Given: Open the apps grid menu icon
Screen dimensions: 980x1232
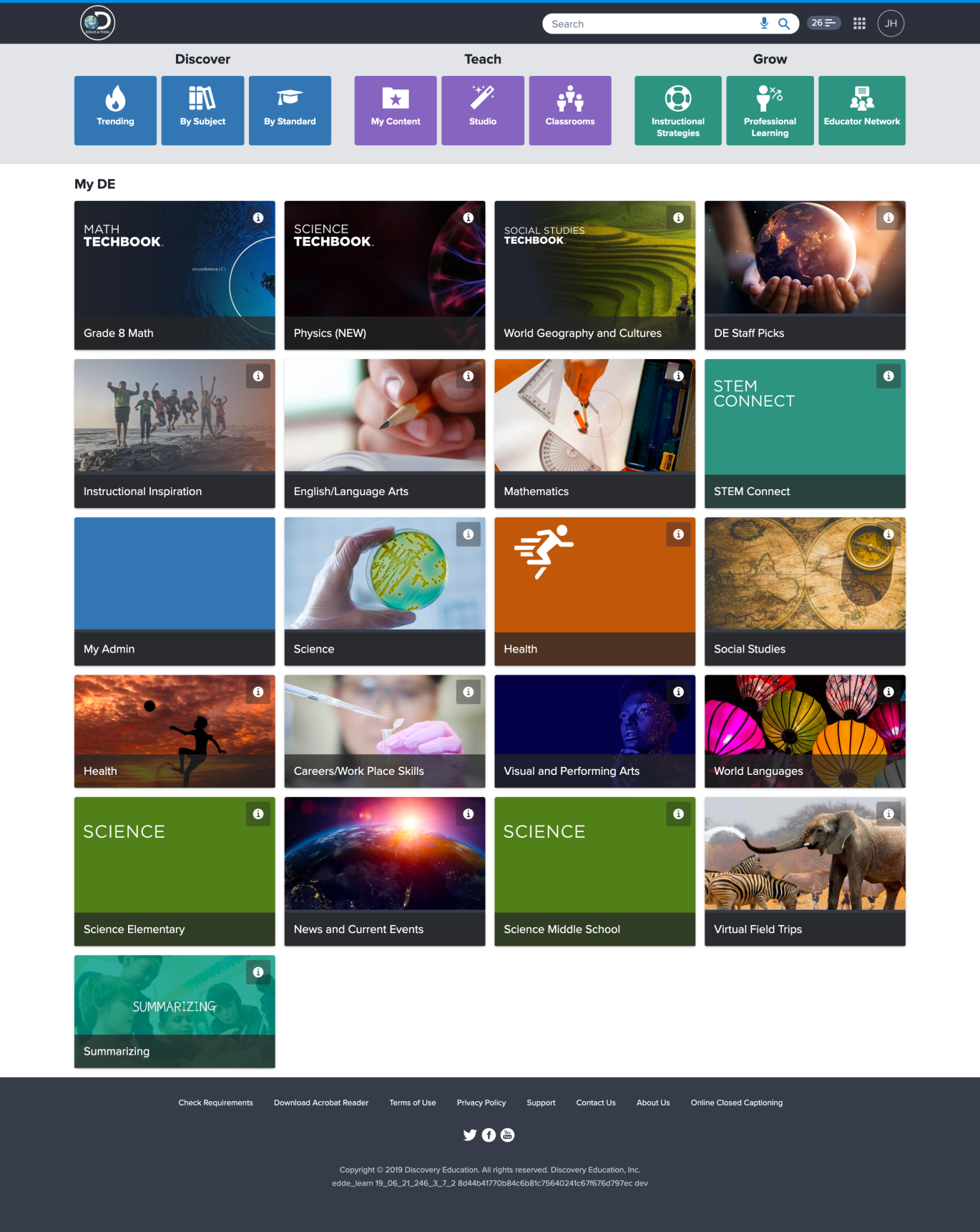Looking at the screenshot, I should tap(860, 24).
